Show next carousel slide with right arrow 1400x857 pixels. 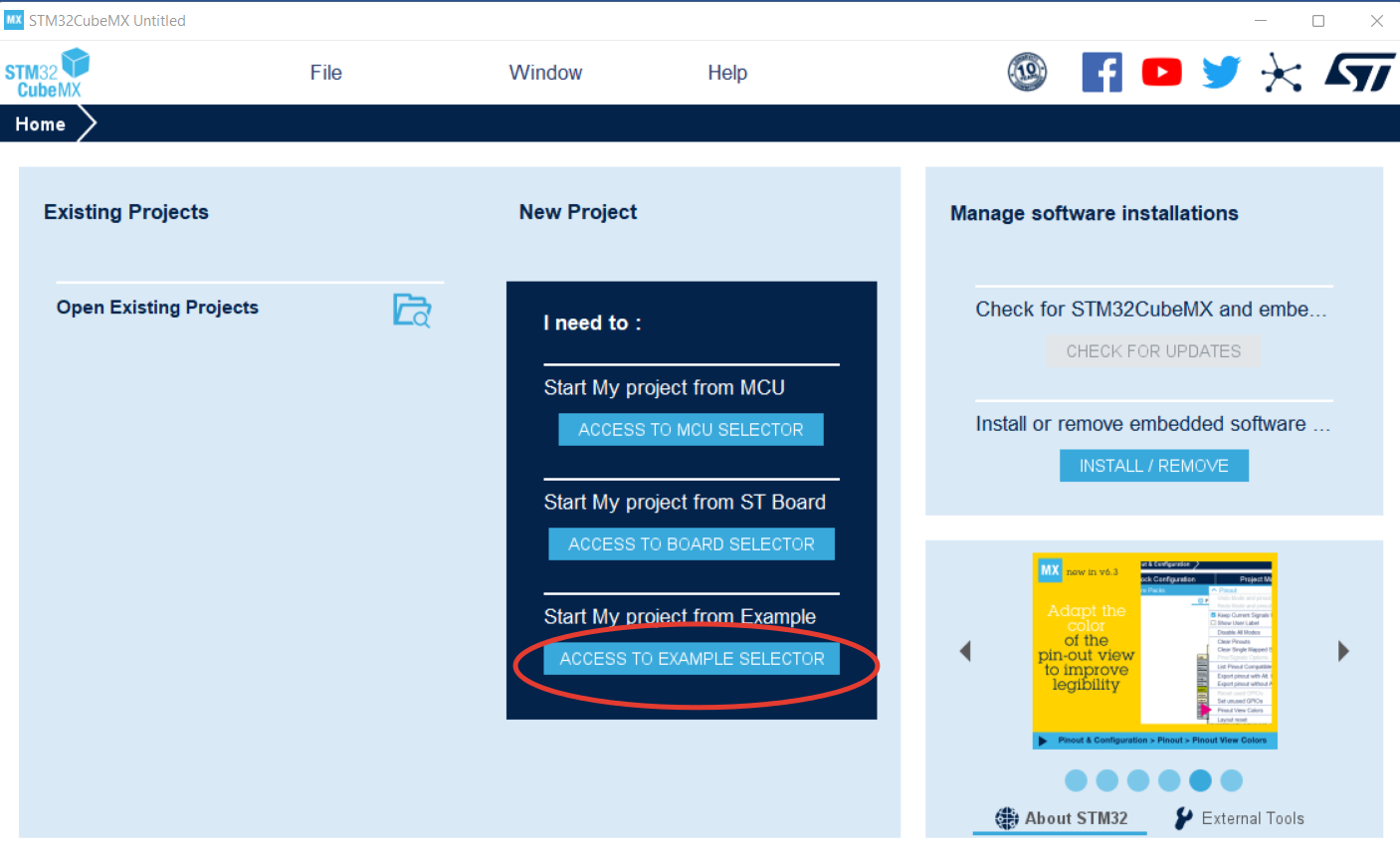click(1343, 651)
